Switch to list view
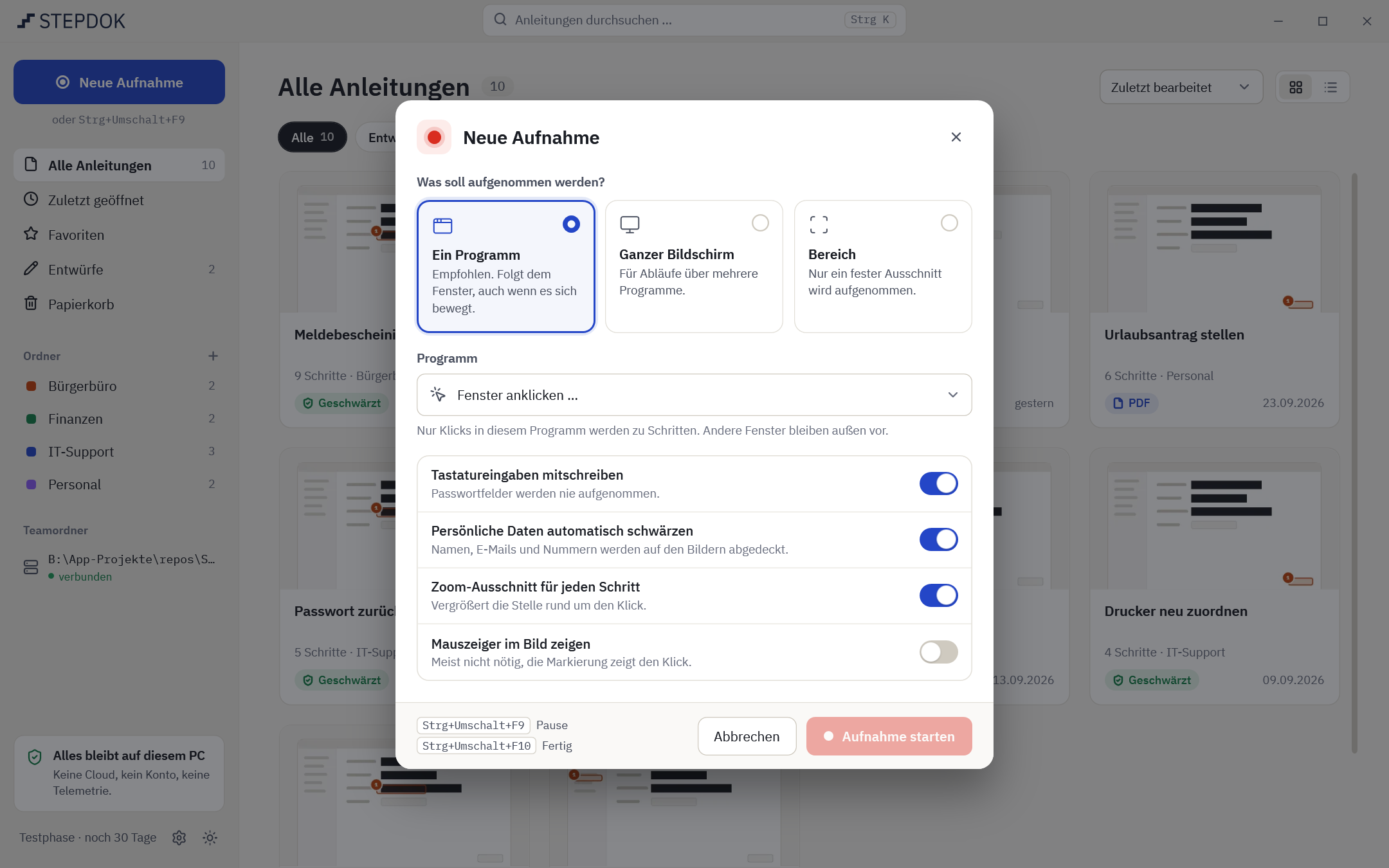The image size is (1389, 868). point(1330,87)
